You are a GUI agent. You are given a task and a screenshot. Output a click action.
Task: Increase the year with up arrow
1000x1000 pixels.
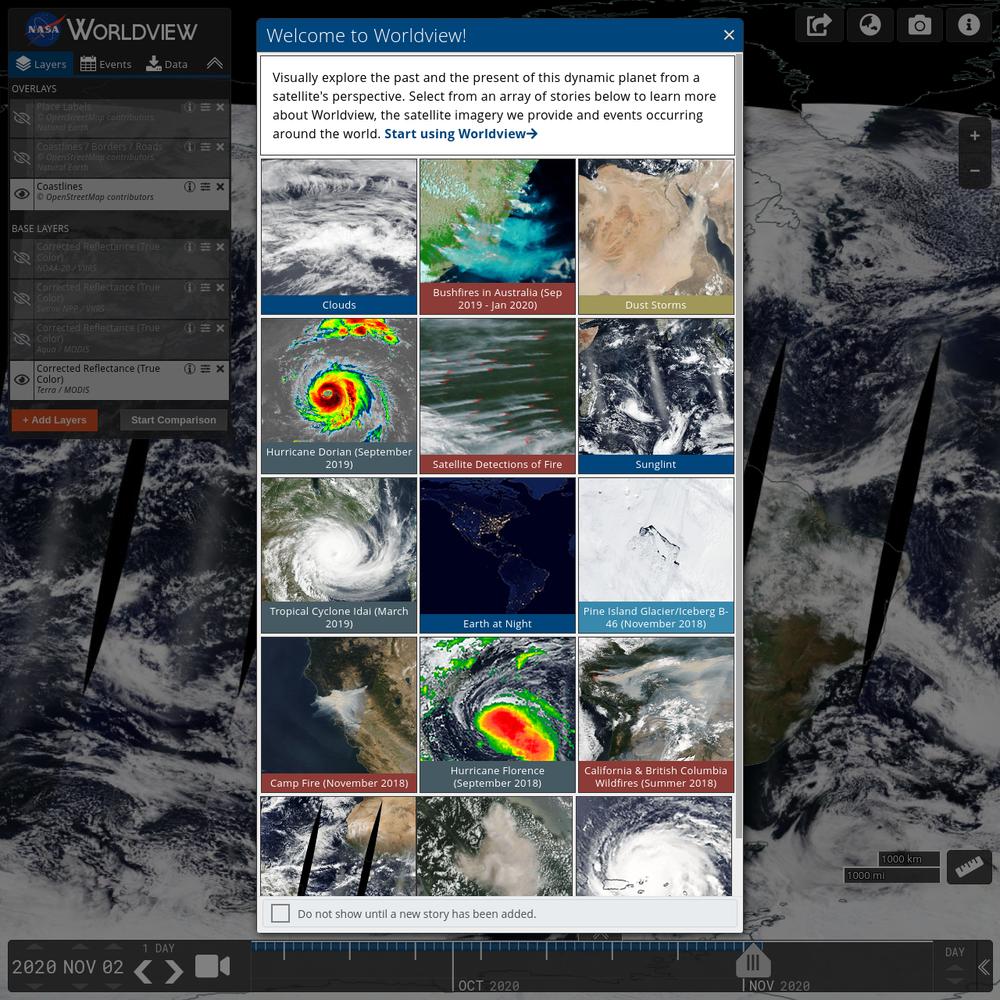pos(35,946)
